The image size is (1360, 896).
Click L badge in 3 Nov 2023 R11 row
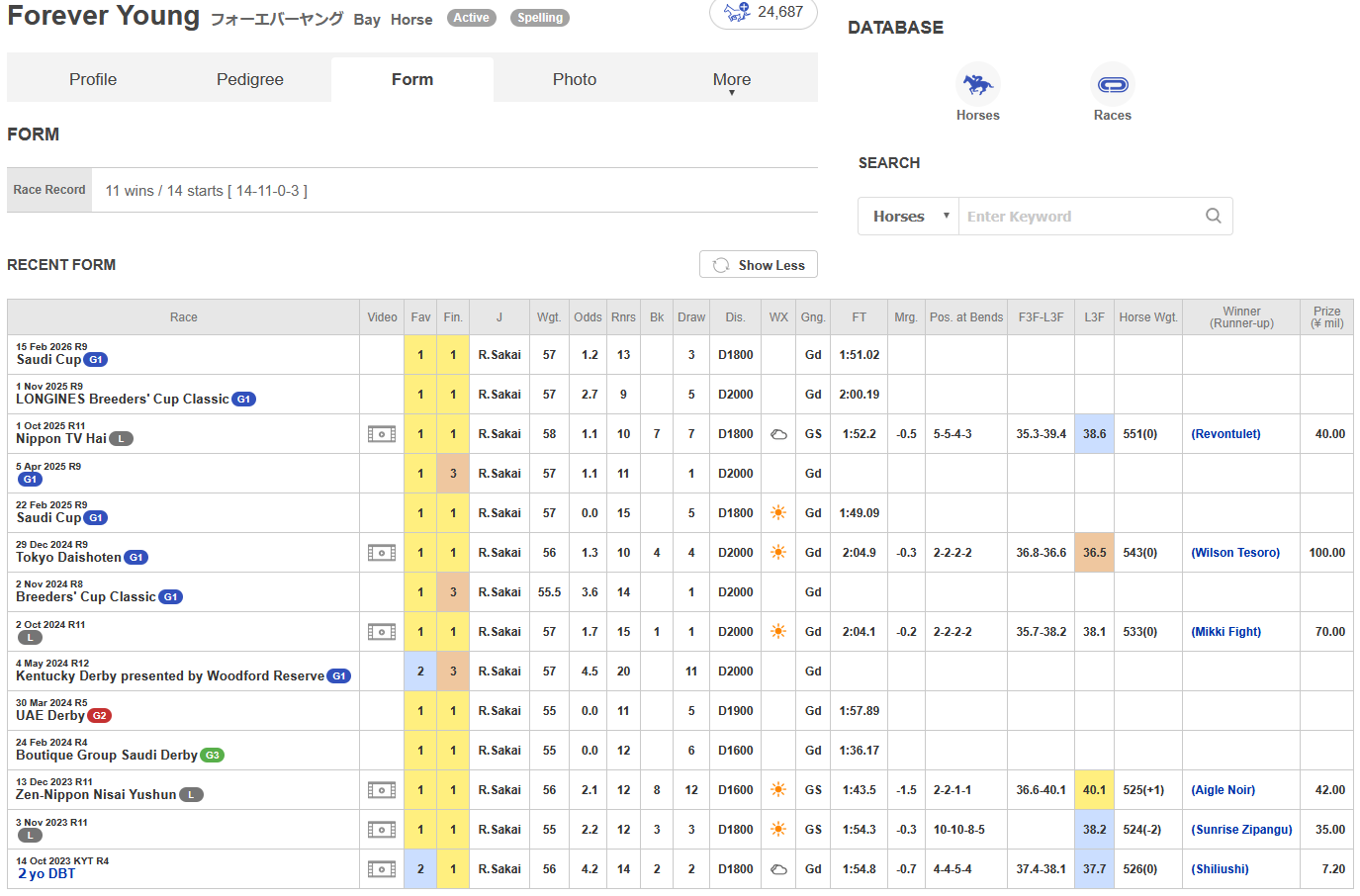point(30,836)
